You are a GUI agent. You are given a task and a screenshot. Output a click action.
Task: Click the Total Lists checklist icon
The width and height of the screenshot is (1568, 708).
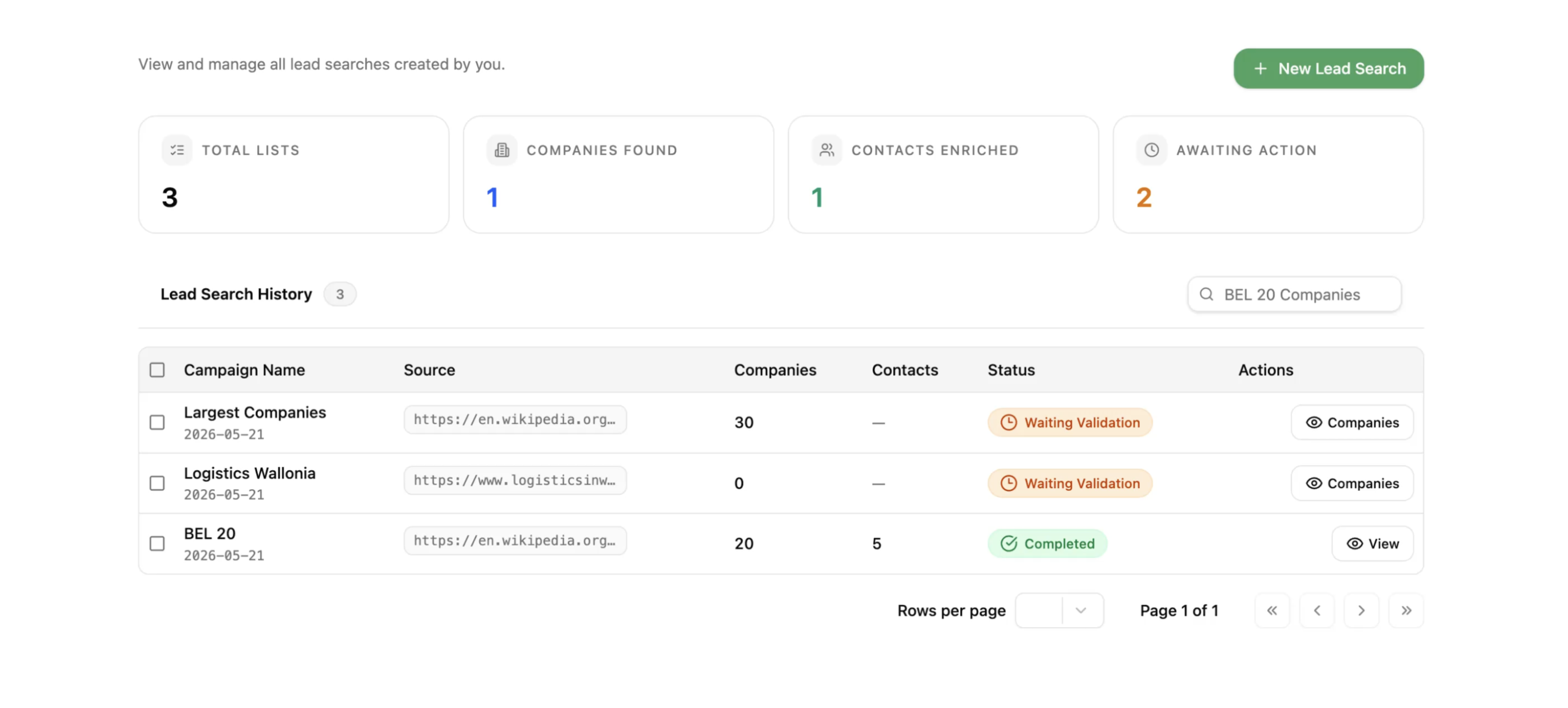pos(177,150)
